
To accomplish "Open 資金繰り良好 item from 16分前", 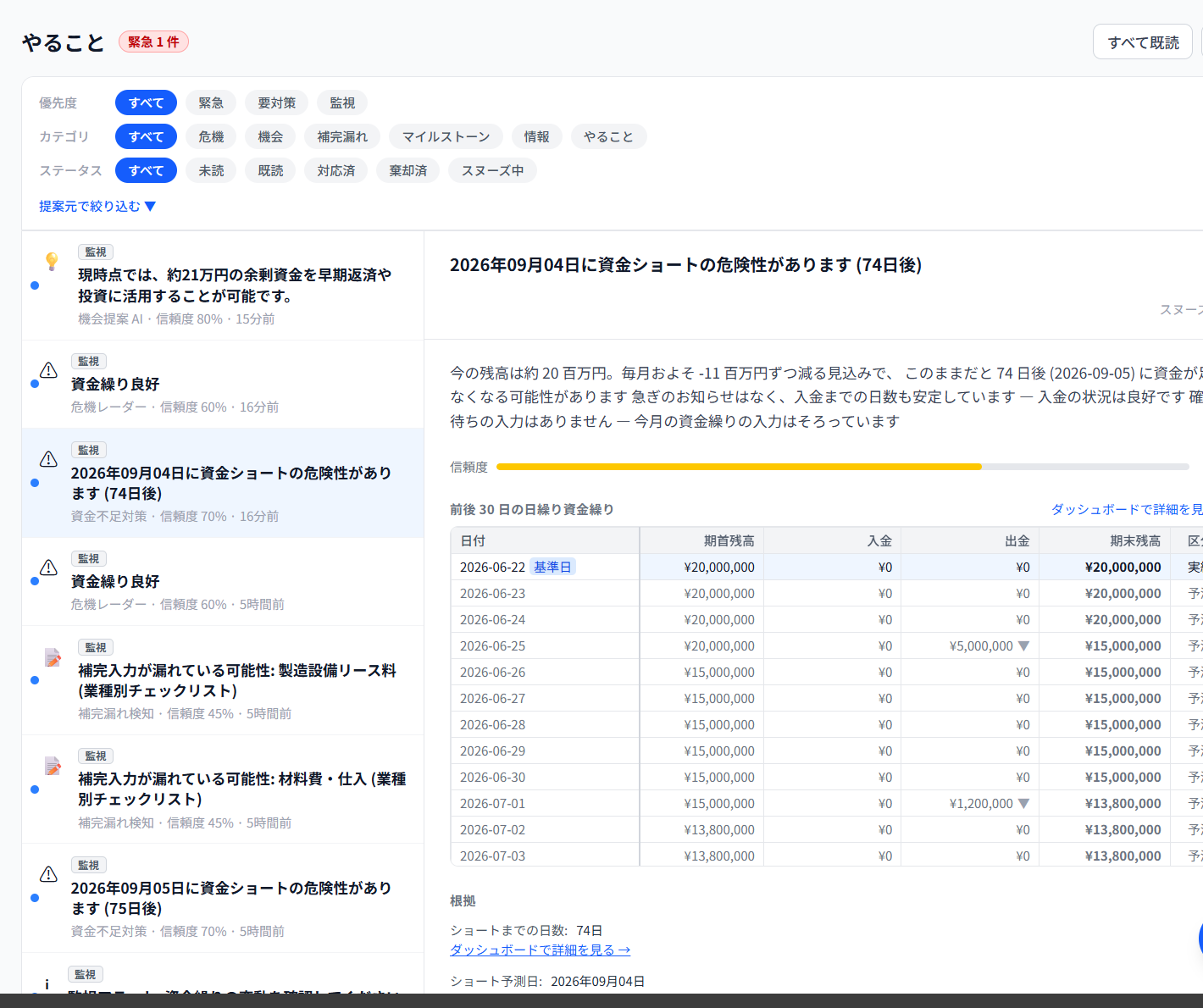I will click(x=223, y=385).
